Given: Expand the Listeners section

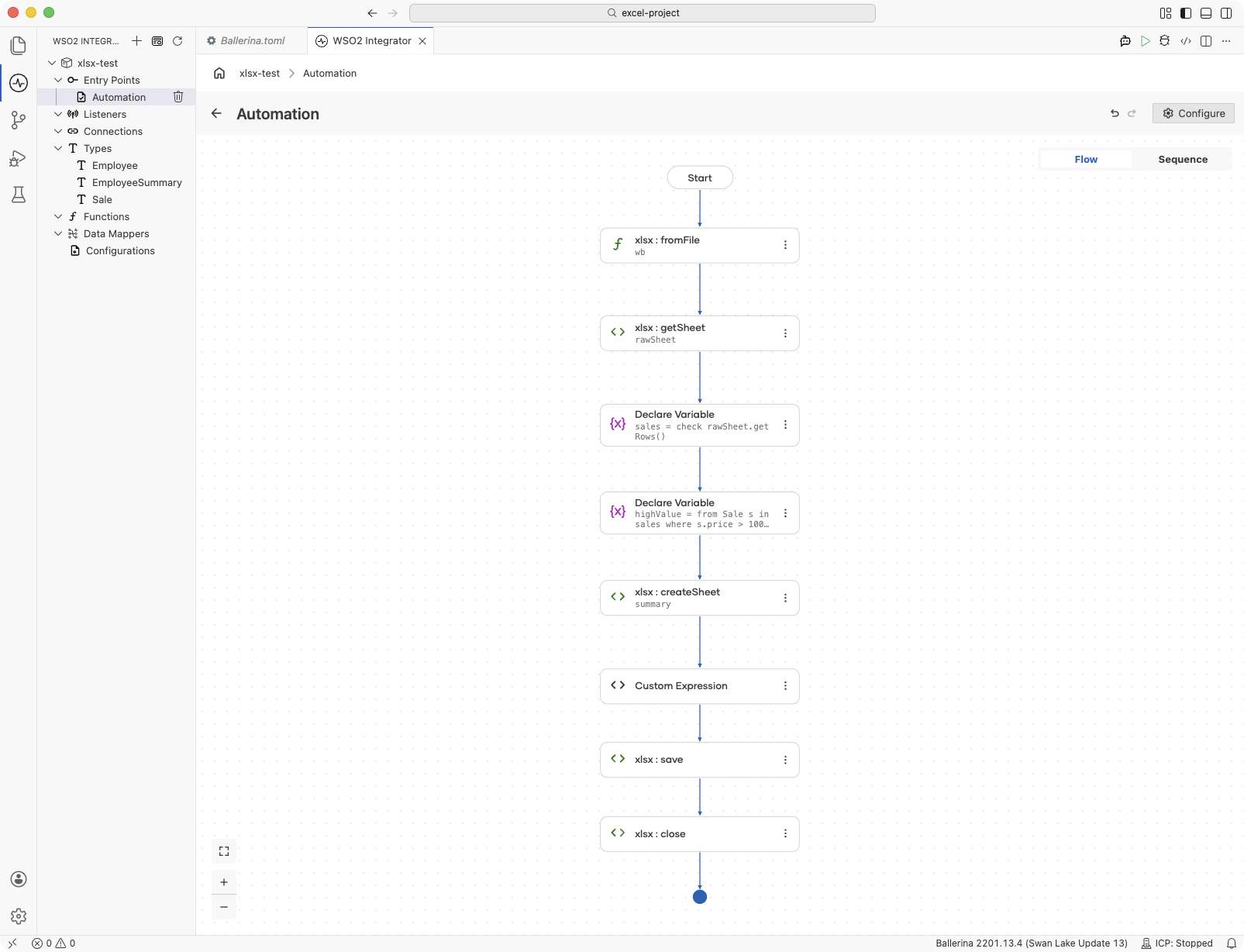Looking at the screenshot, I should [58, 114].
